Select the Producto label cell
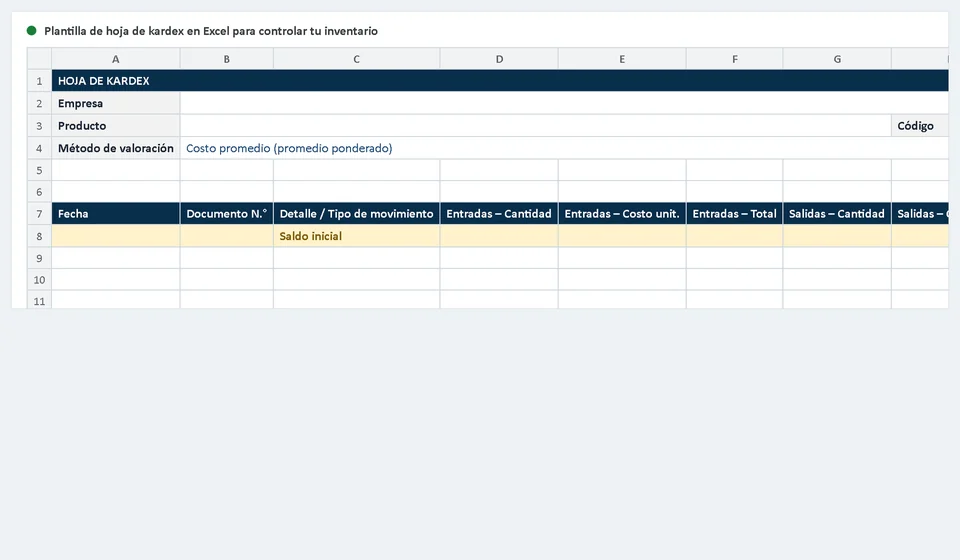960x560 pixels. click(x=116, y=125)
